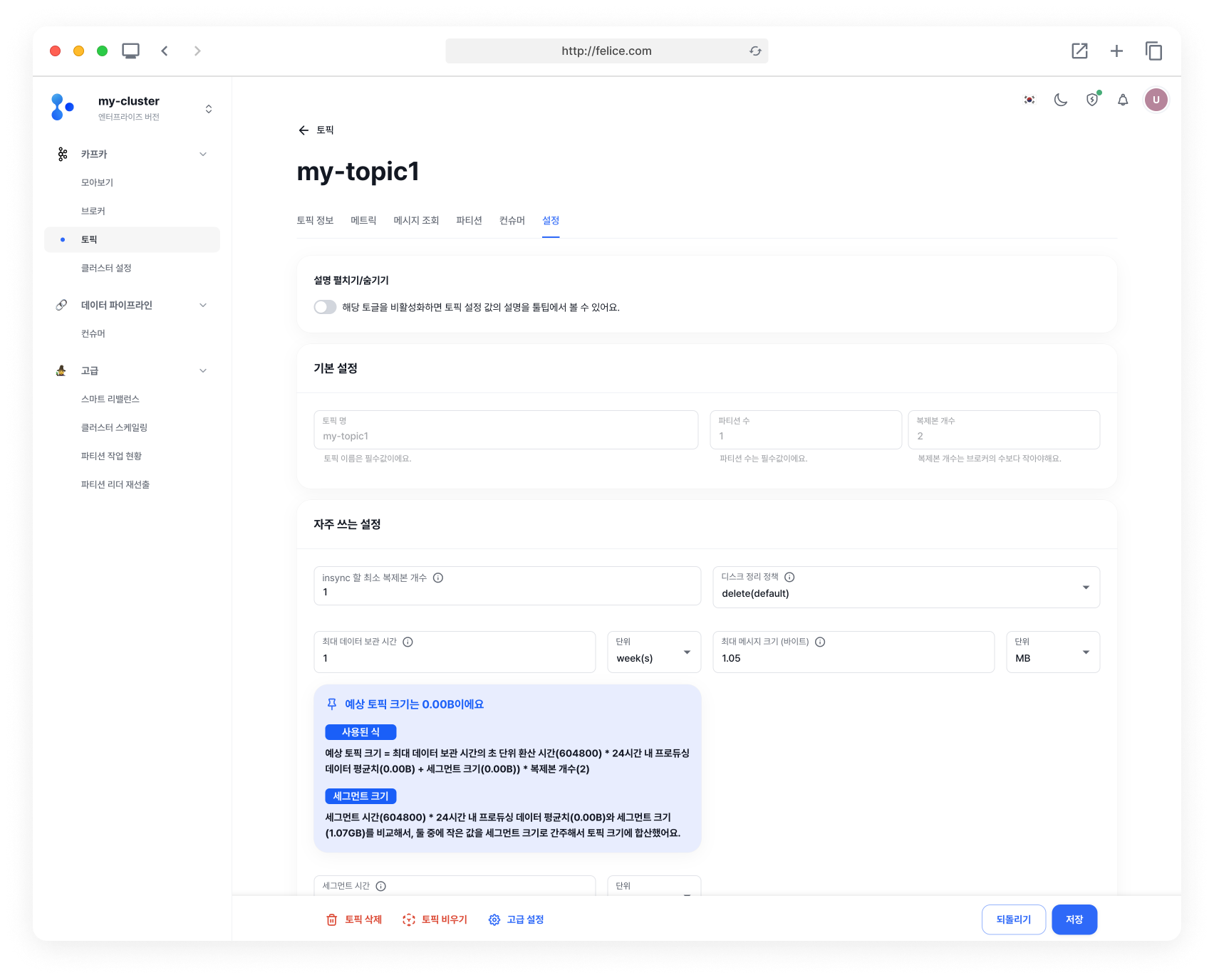
Task: Switch to the 메트릭 tab
Action: click(x=363, y=221)
